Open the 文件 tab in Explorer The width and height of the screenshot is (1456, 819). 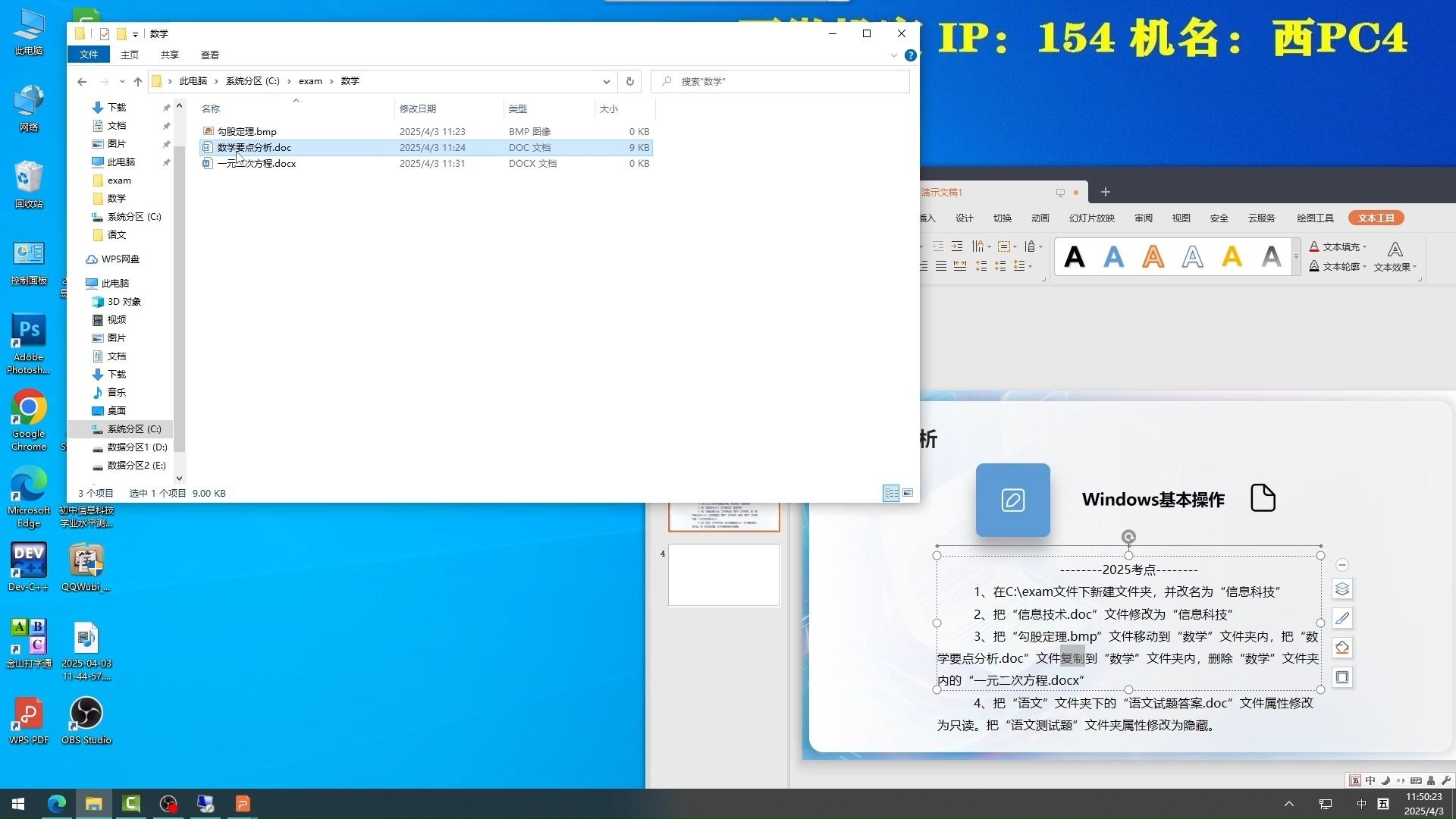click(89, 55)
